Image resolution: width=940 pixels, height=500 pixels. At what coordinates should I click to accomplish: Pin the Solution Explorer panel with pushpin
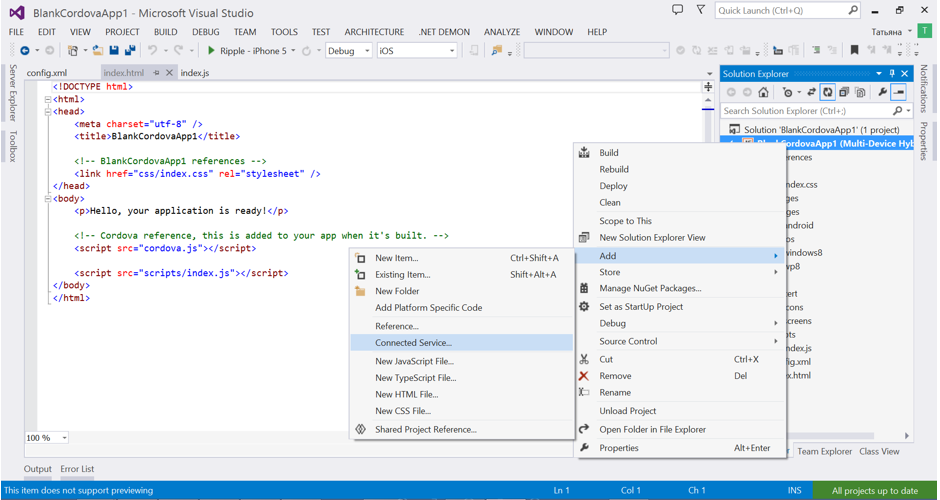(892, 74)
